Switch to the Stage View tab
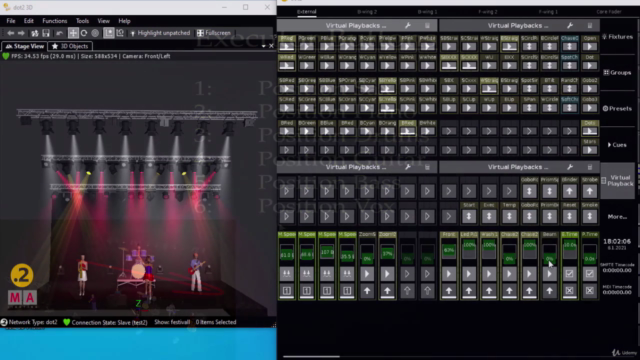Viewport: 640px width, 360px height. coord(24,46)
